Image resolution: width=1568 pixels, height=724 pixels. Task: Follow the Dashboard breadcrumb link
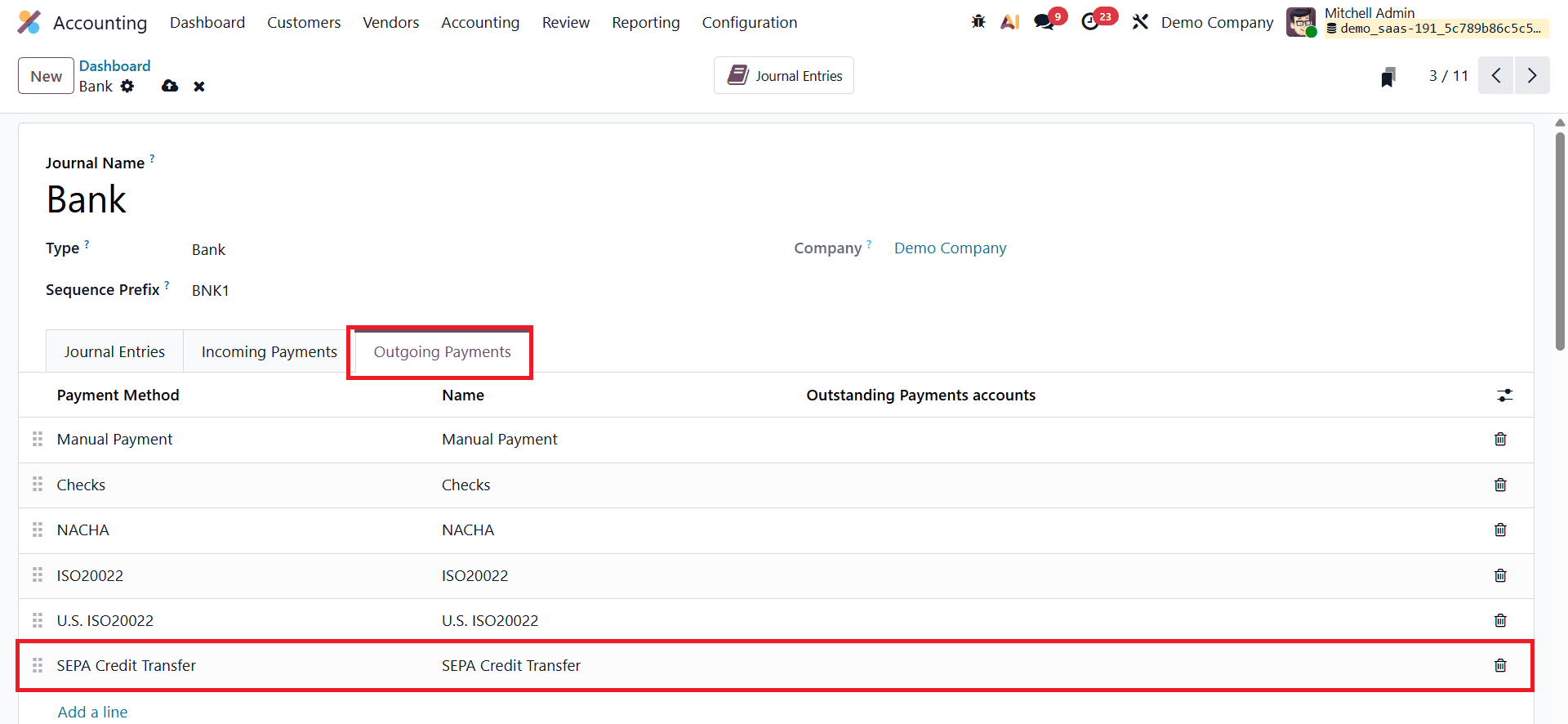click(114, 65)
